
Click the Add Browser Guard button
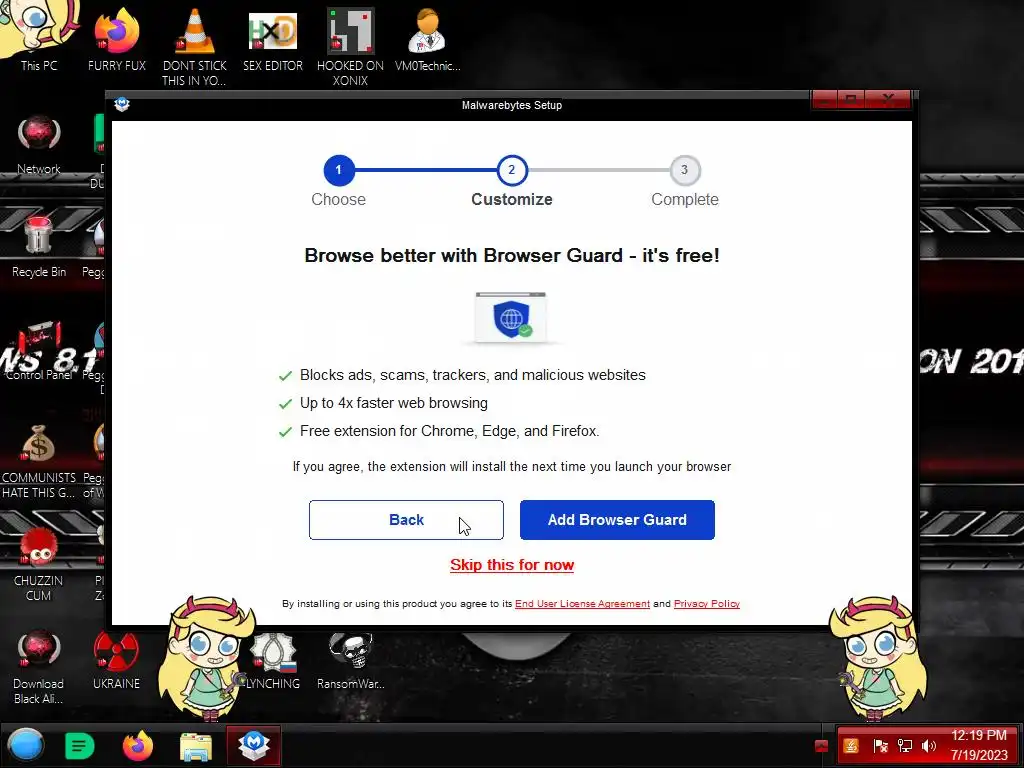pos(617,520)
